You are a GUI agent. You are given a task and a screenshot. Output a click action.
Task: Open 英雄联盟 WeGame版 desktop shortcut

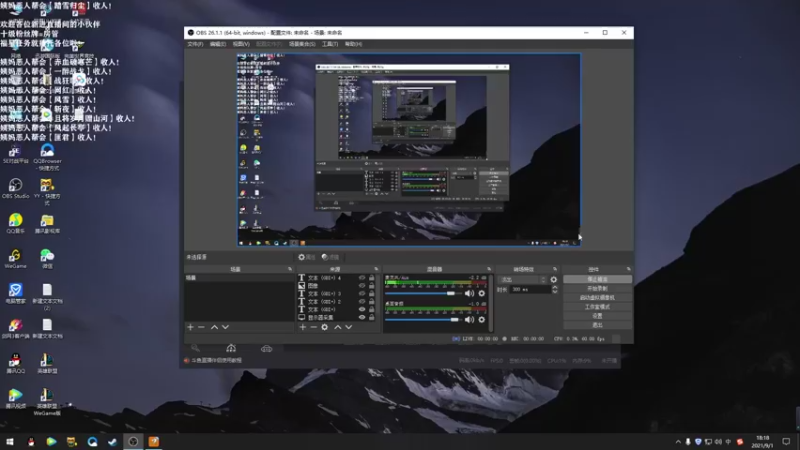(x=47, y=402)
